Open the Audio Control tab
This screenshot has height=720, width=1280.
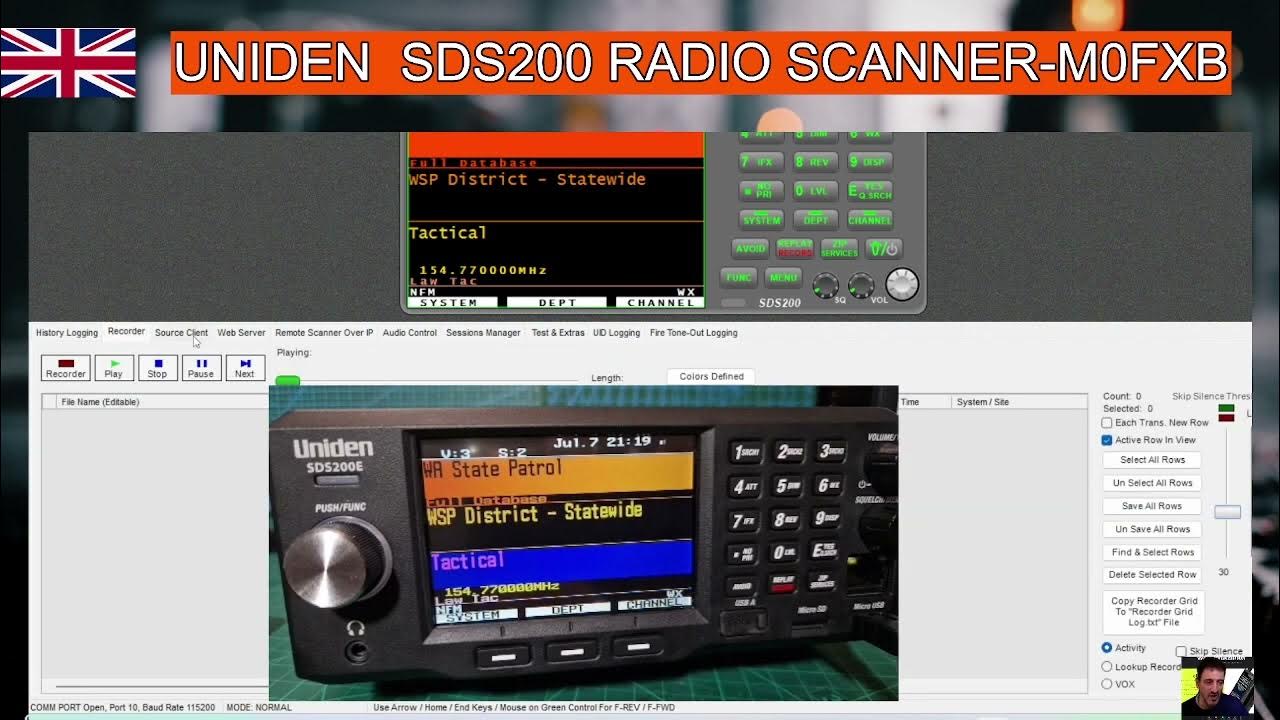(410, 333)
